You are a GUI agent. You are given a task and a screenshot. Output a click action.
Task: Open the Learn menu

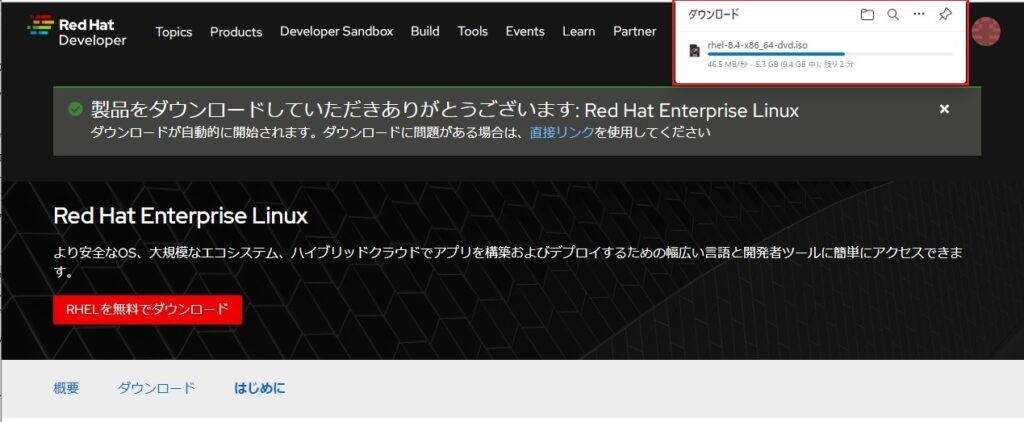[x=579, y=31]
